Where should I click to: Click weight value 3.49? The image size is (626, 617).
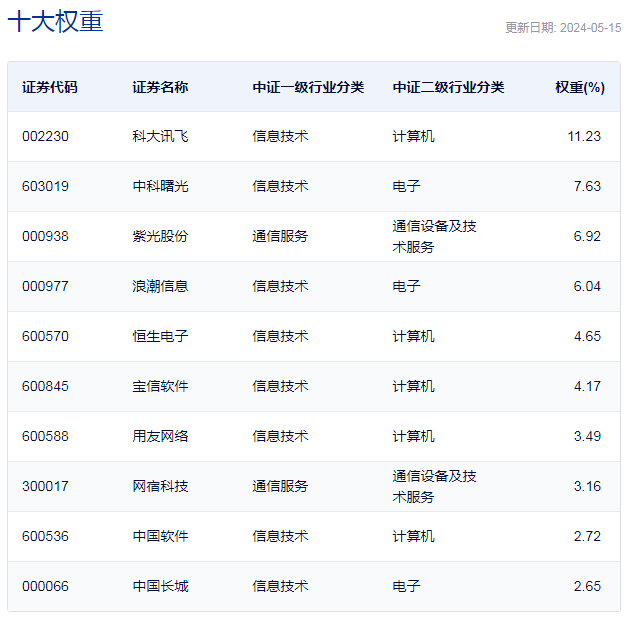(587, 436)
